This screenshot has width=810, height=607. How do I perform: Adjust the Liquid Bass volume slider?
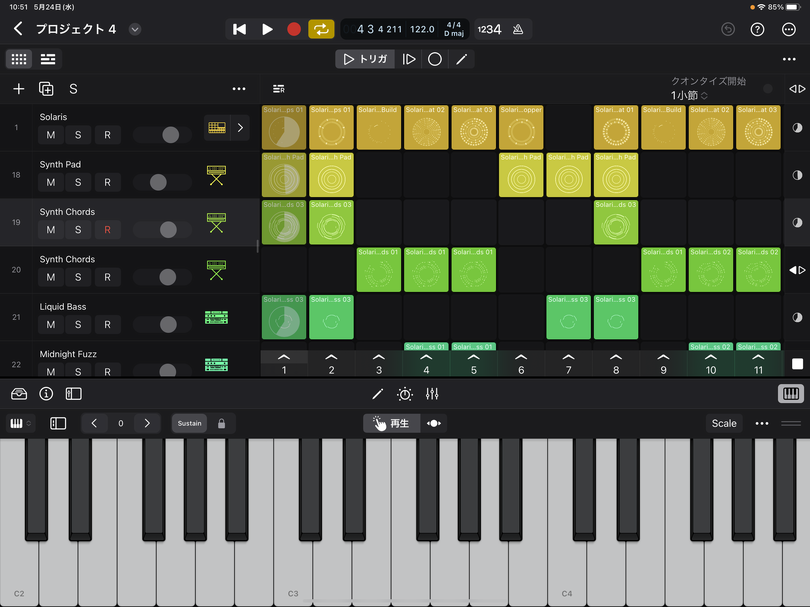click(x=162, y=324)
